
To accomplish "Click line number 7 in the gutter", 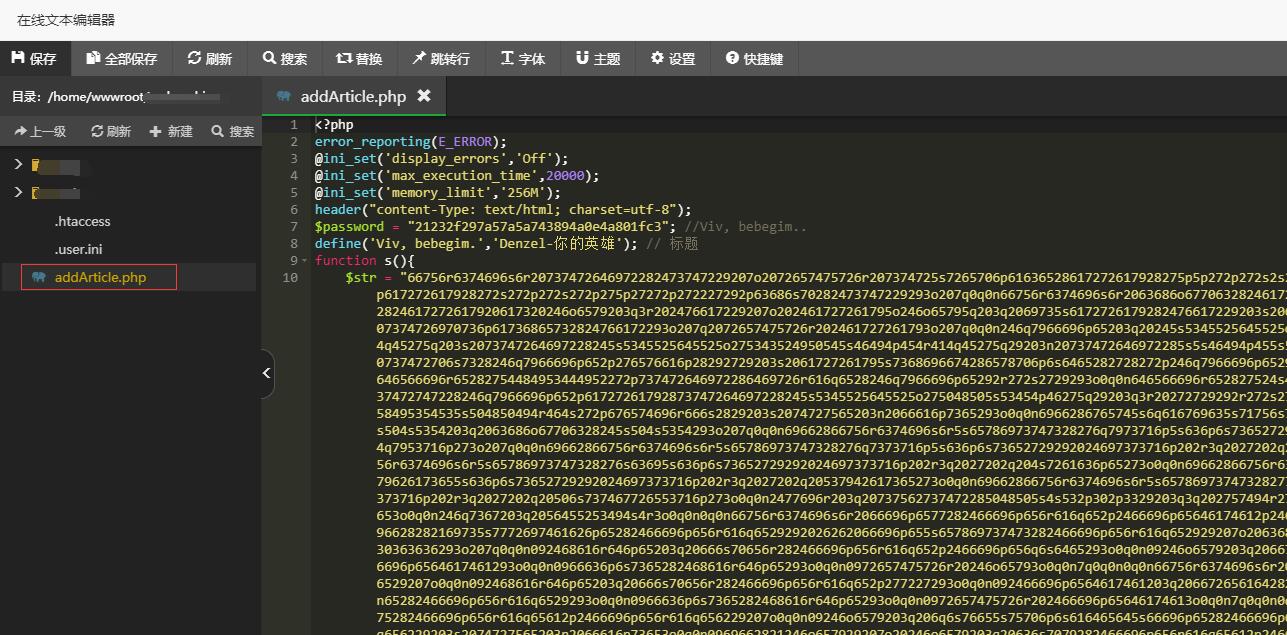I will (x=293, y=227).
